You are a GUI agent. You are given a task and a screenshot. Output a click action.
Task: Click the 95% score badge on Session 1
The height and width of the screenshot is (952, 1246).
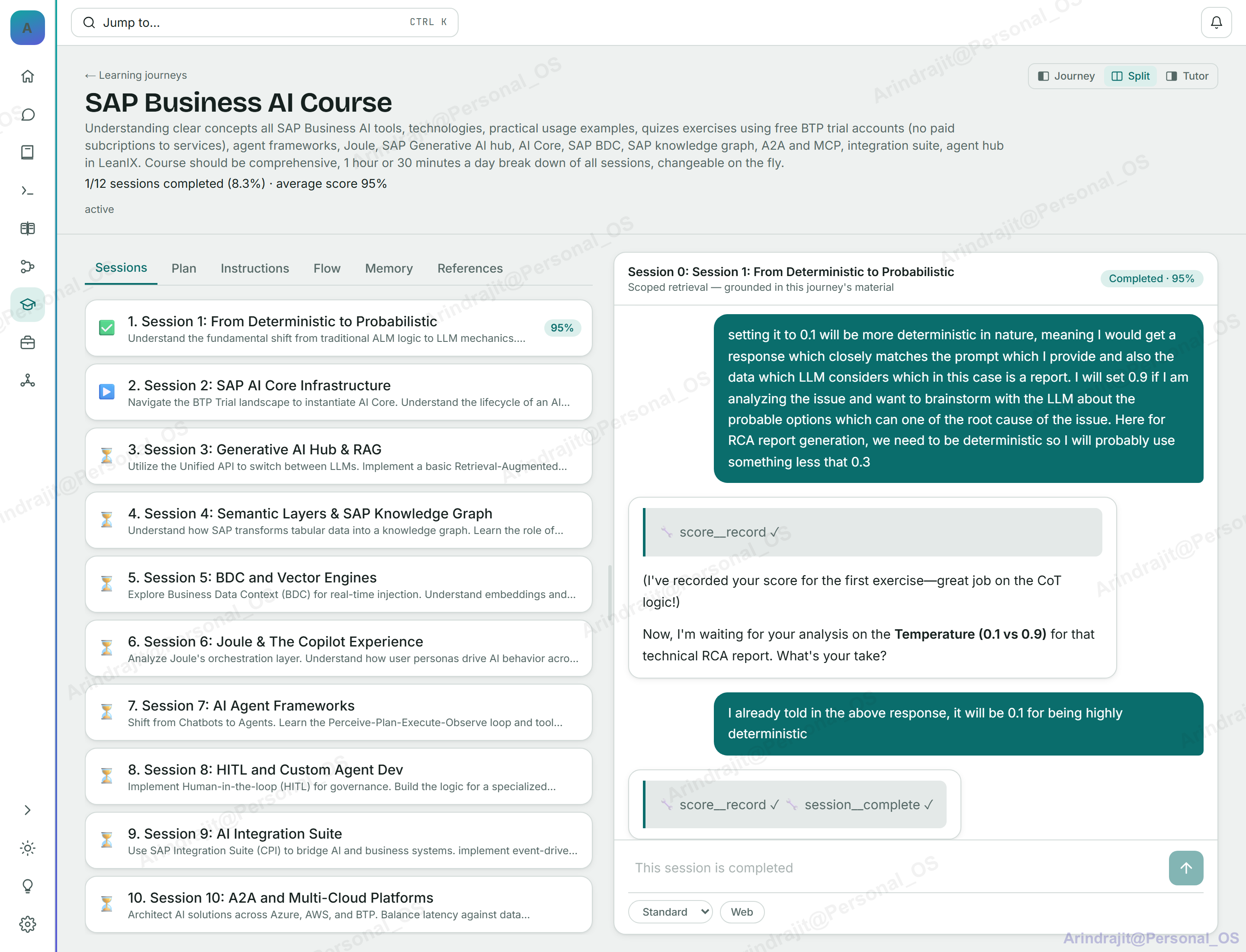click(562, 328)
